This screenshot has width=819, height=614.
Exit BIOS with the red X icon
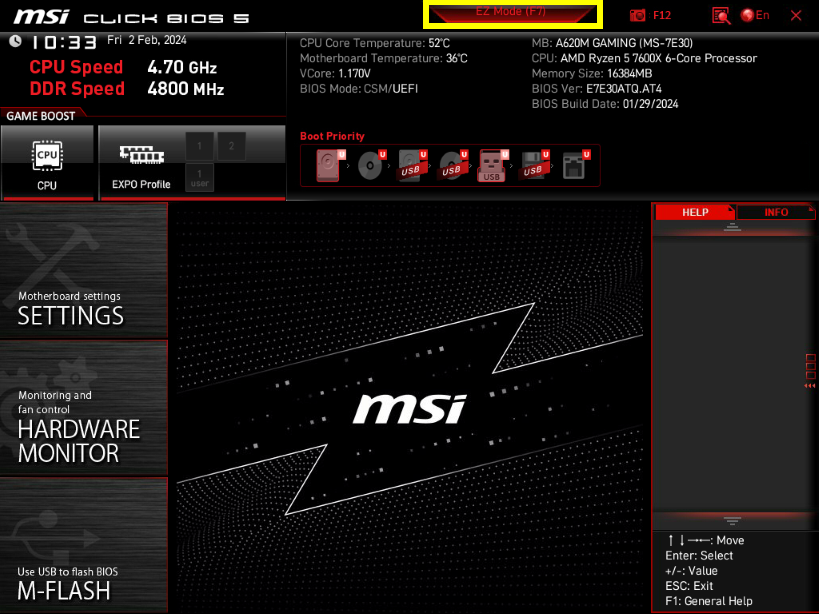795,16
